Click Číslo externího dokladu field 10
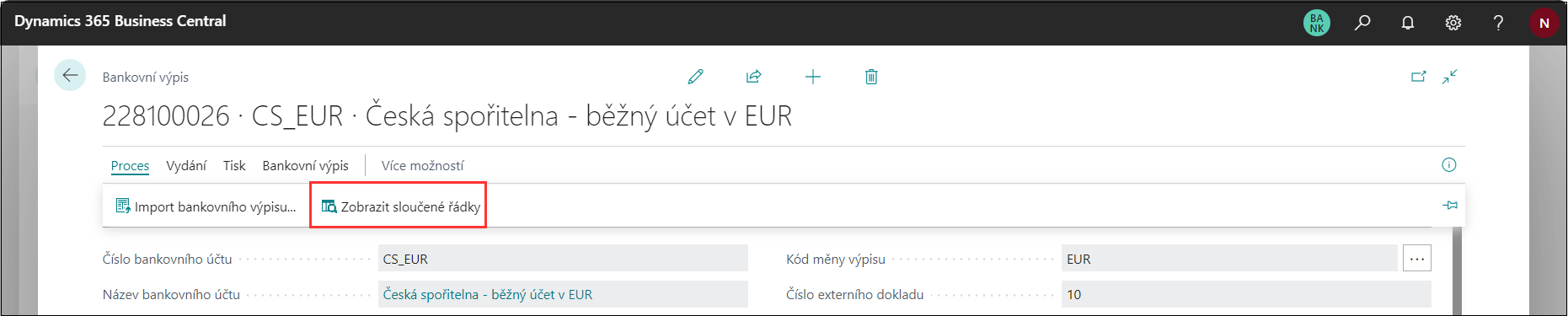 (1246, 294)
